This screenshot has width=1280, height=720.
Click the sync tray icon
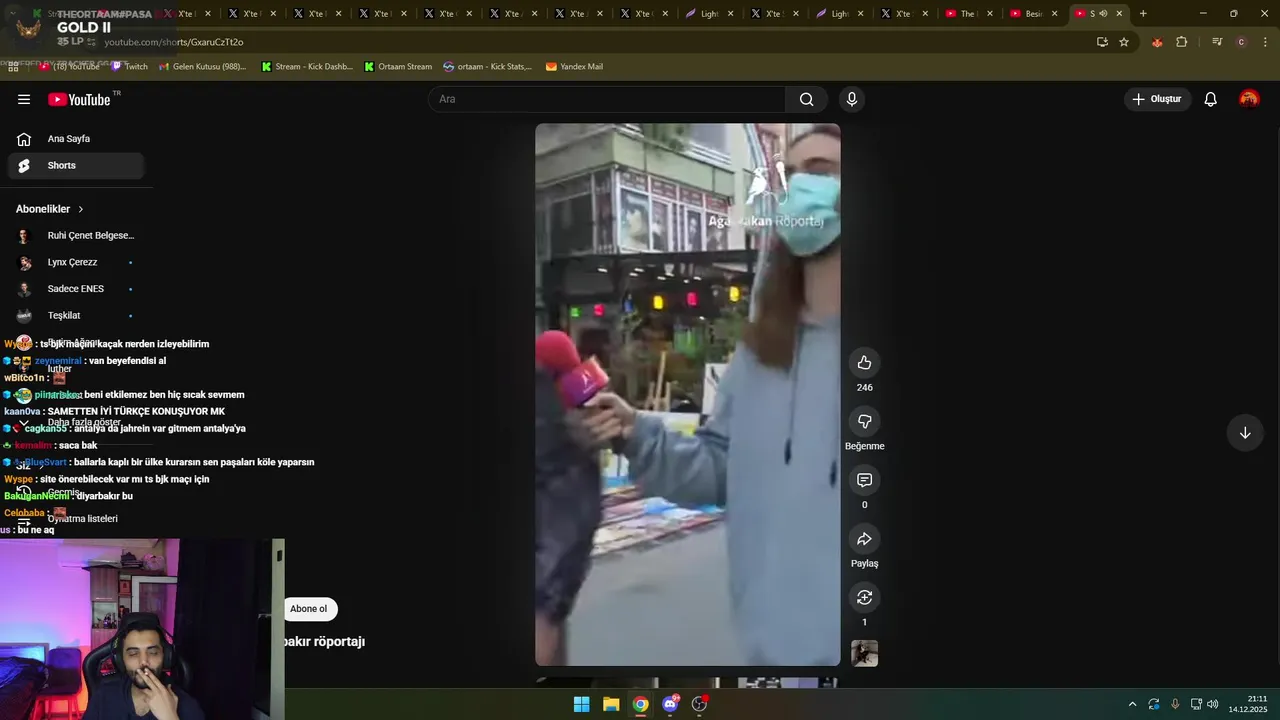point(1154,704)
